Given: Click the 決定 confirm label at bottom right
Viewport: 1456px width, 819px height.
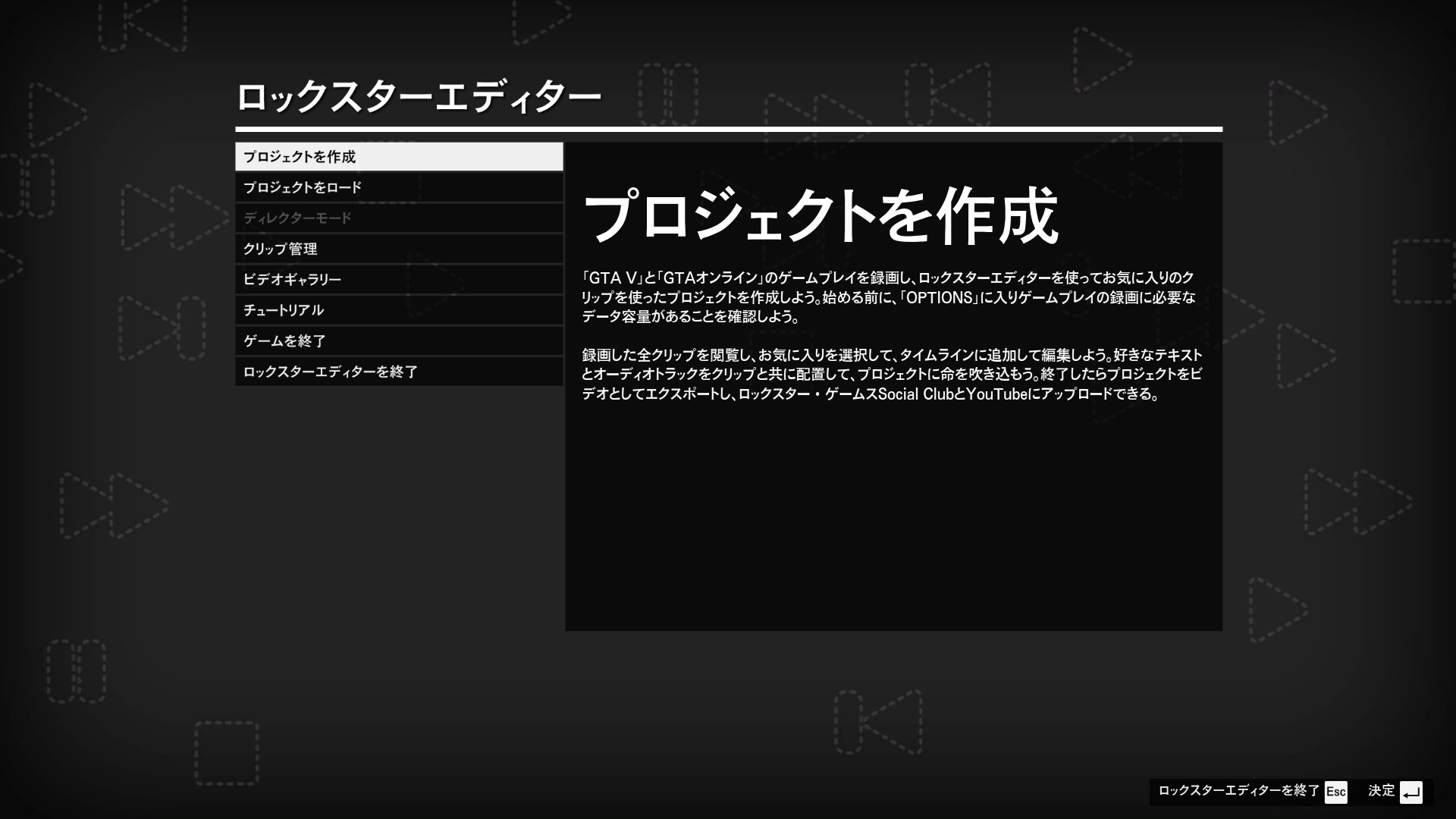Looking at the screenshot, I should coord(1382,791).
